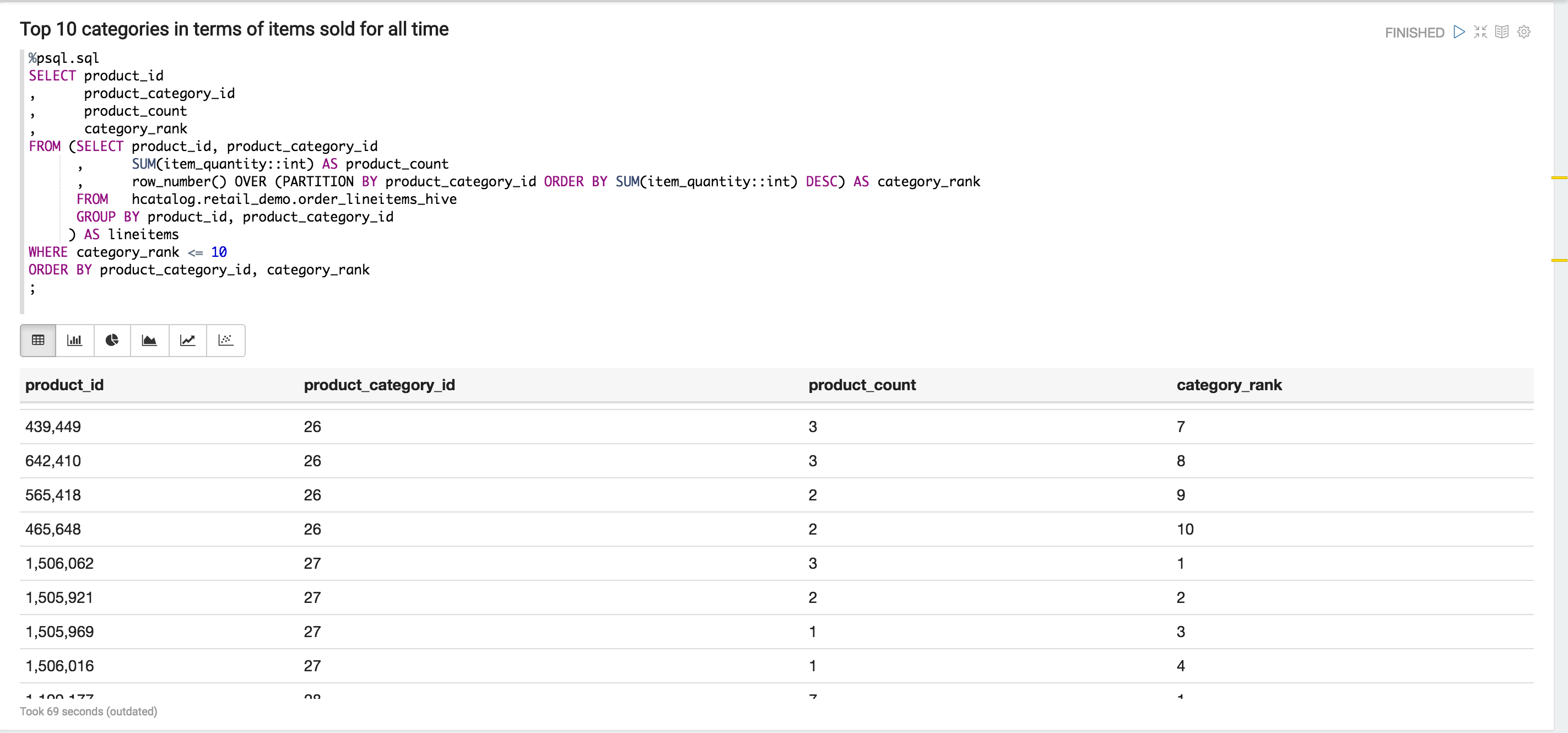Run the SQL paragraph again

[x=1458, y=31]
